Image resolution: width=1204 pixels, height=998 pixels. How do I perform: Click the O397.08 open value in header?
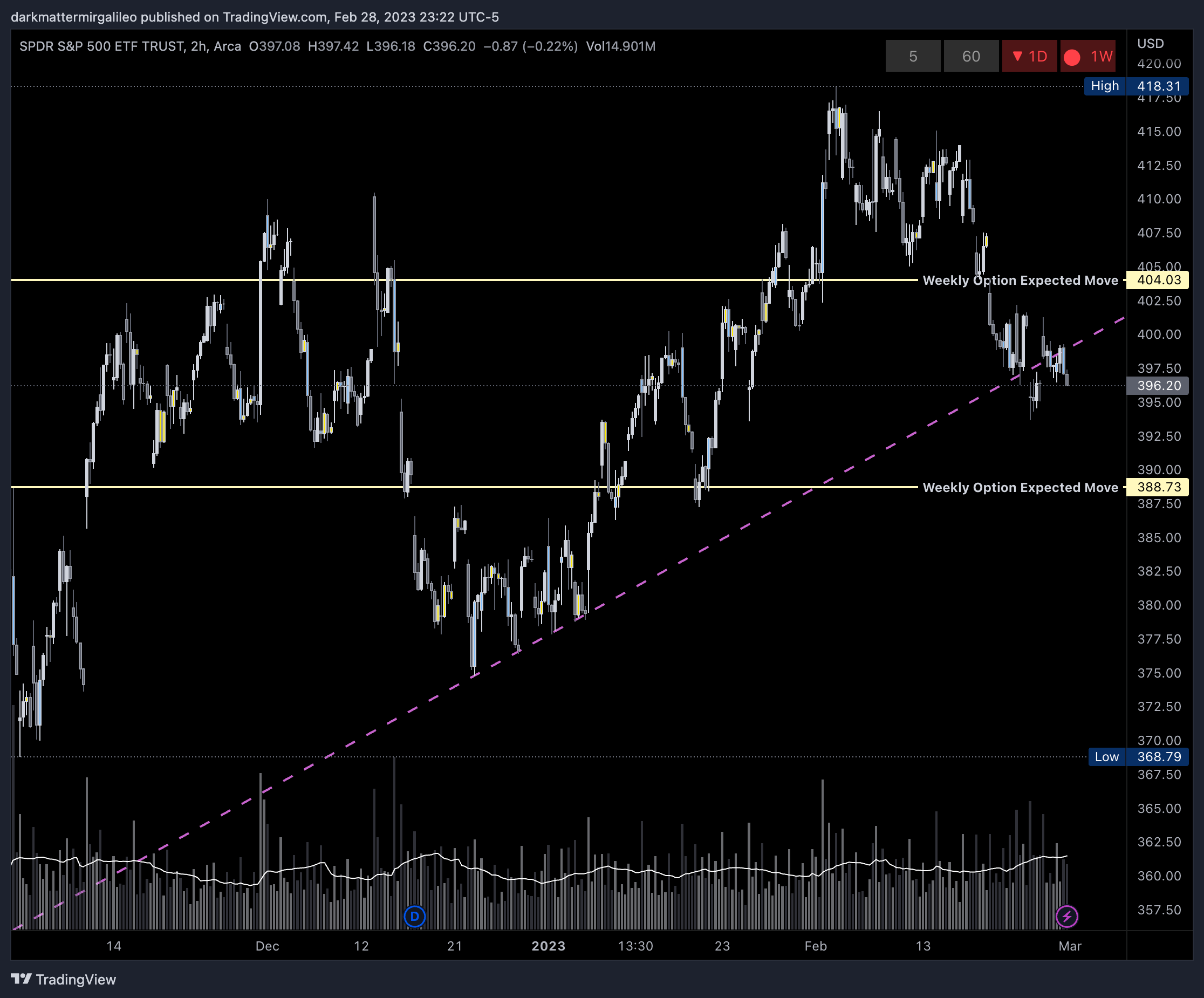274,46
